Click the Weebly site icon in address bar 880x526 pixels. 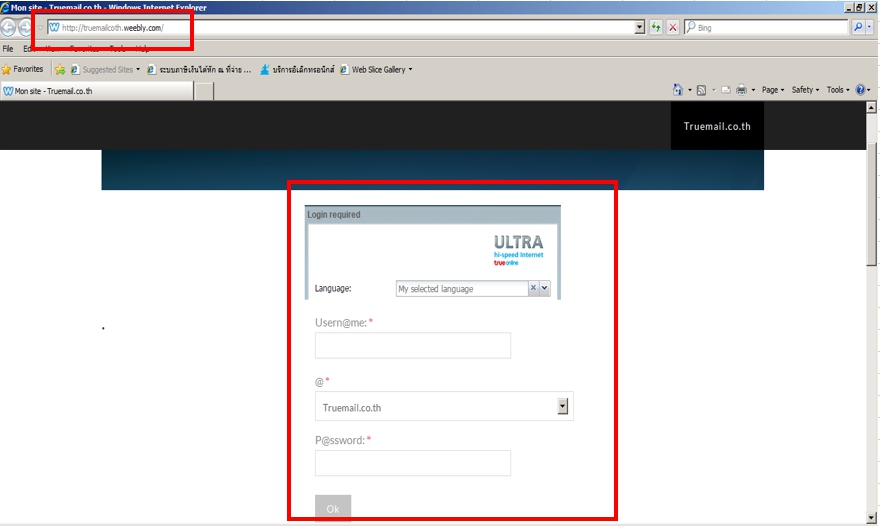coord(54,27)
